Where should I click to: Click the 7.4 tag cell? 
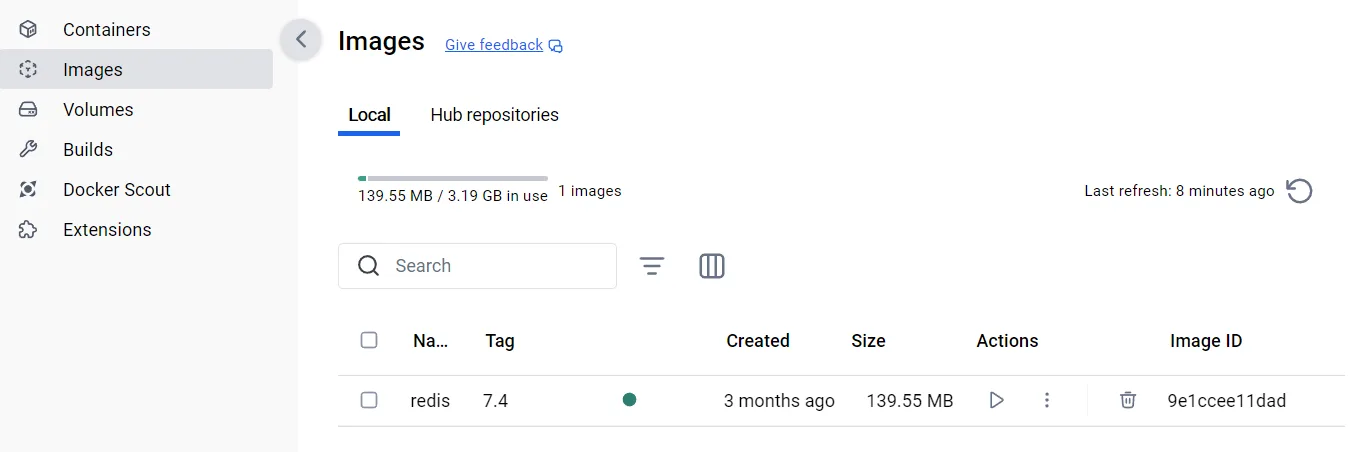click(496, 401)
